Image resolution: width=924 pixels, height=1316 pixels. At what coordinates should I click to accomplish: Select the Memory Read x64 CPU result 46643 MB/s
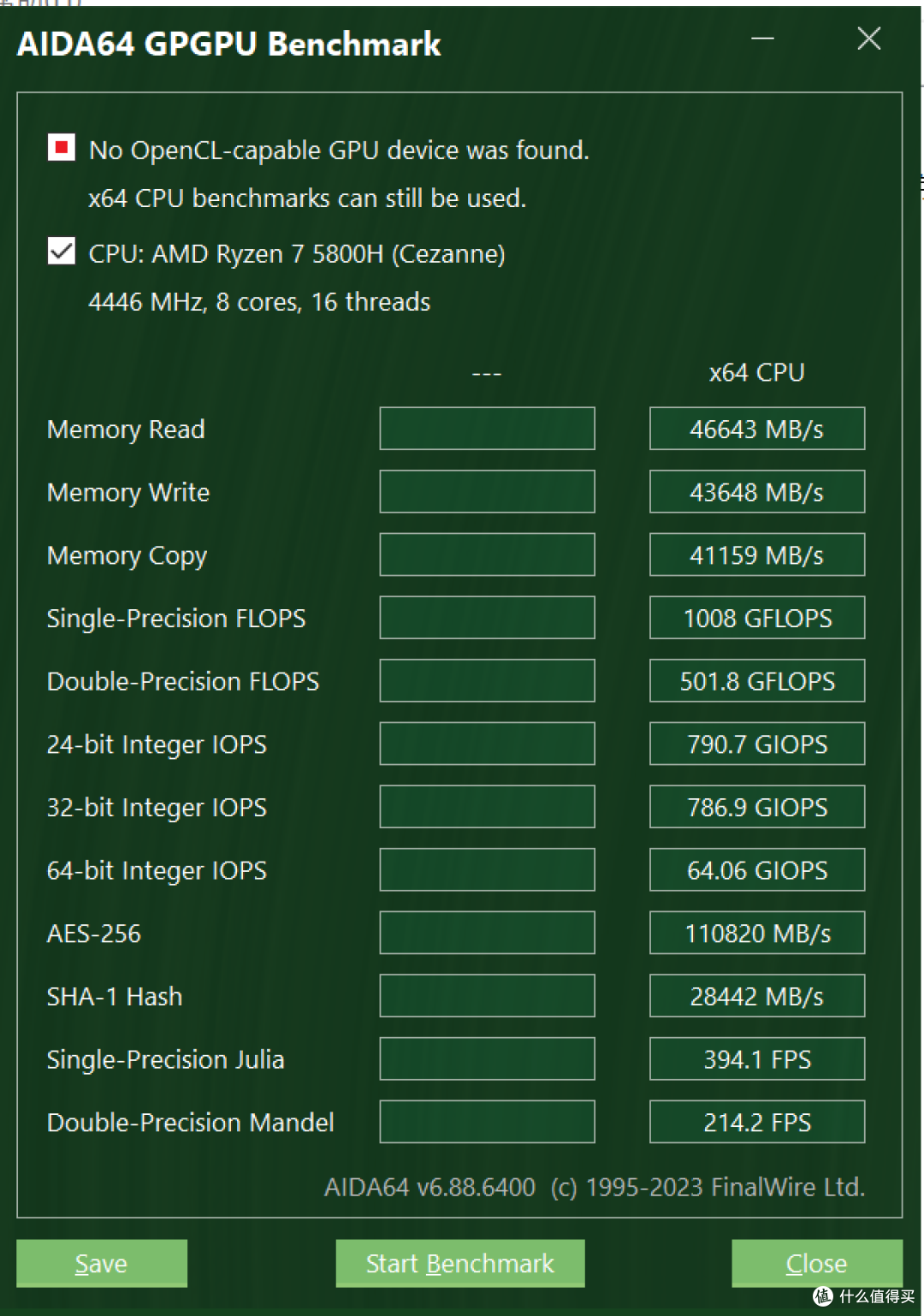pyautogui.click(x=757, y=429)
